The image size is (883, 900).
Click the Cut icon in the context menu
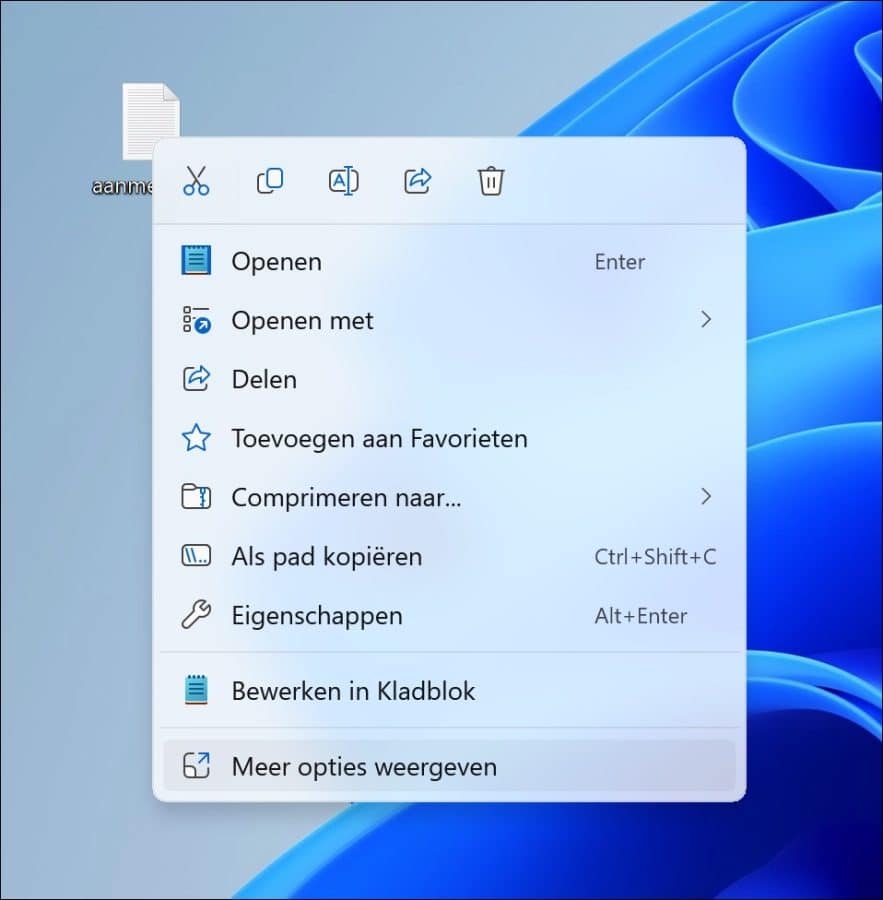pyautogui.click(x=196, y=181)
